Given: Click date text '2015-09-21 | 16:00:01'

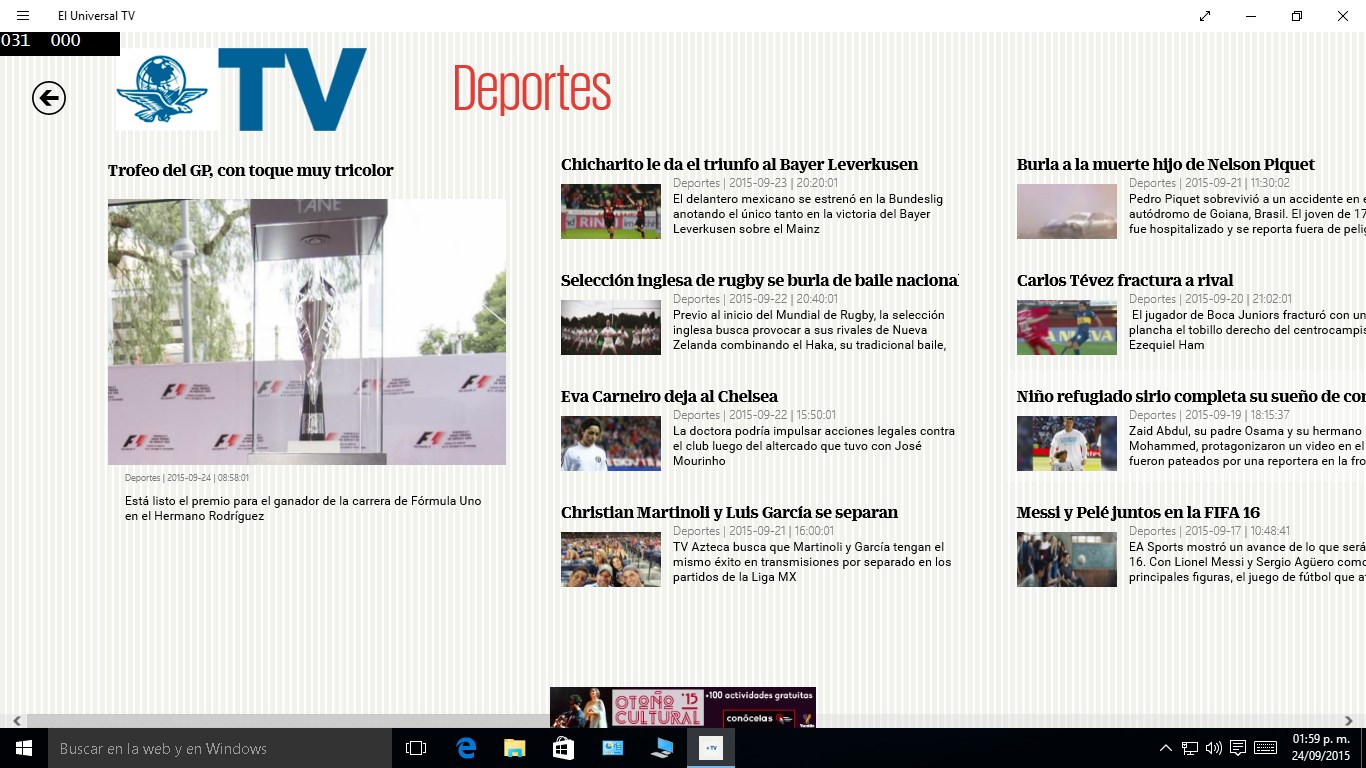Looking at the screenshot, I should click(x=781, y=531).
